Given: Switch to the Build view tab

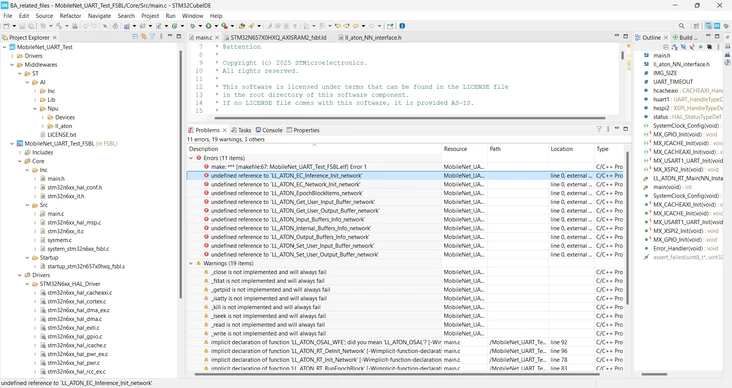Looking at the screenshot, I should click(685, 37).
